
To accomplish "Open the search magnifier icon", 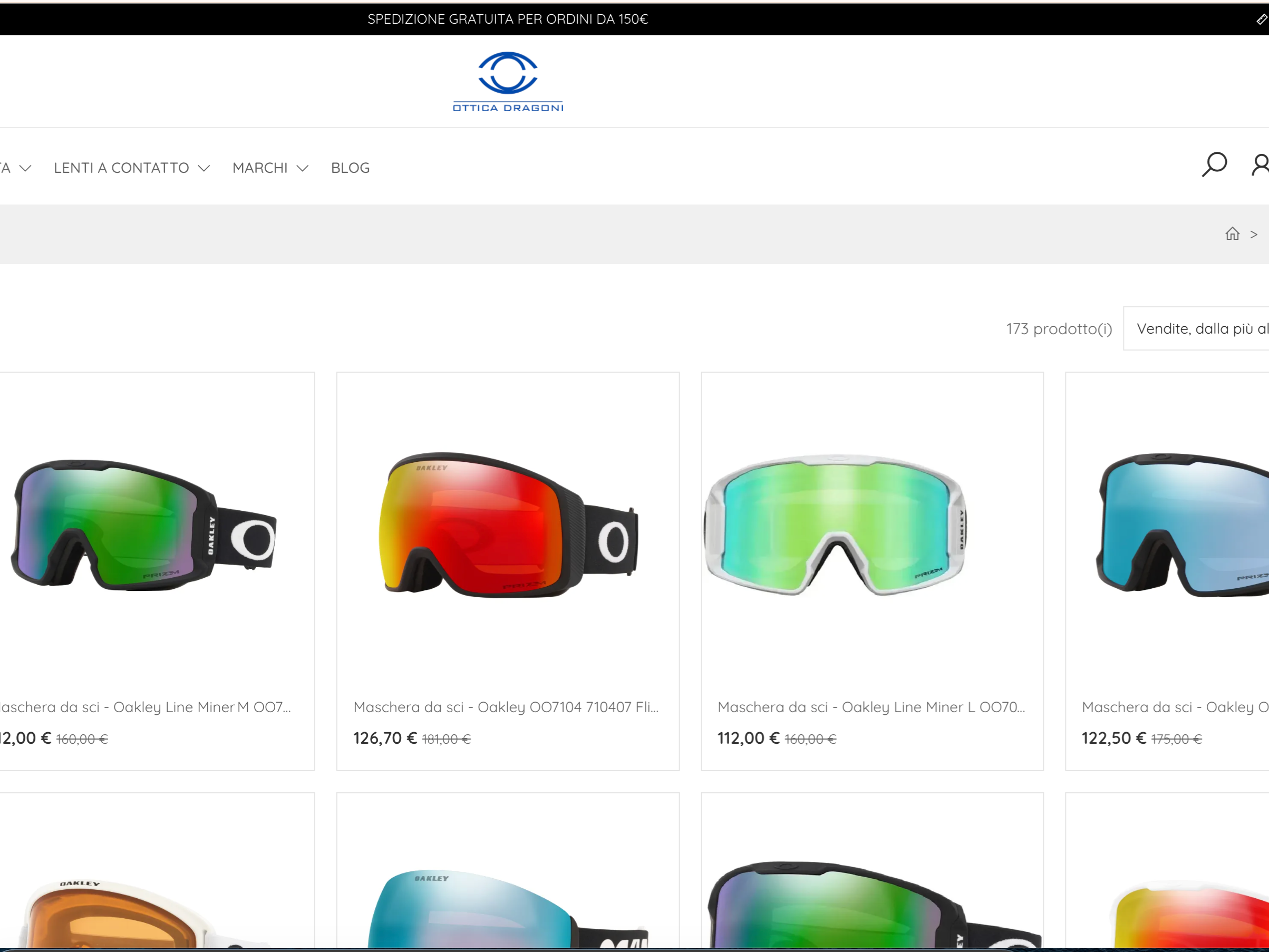I will (x=1214, y=165).
